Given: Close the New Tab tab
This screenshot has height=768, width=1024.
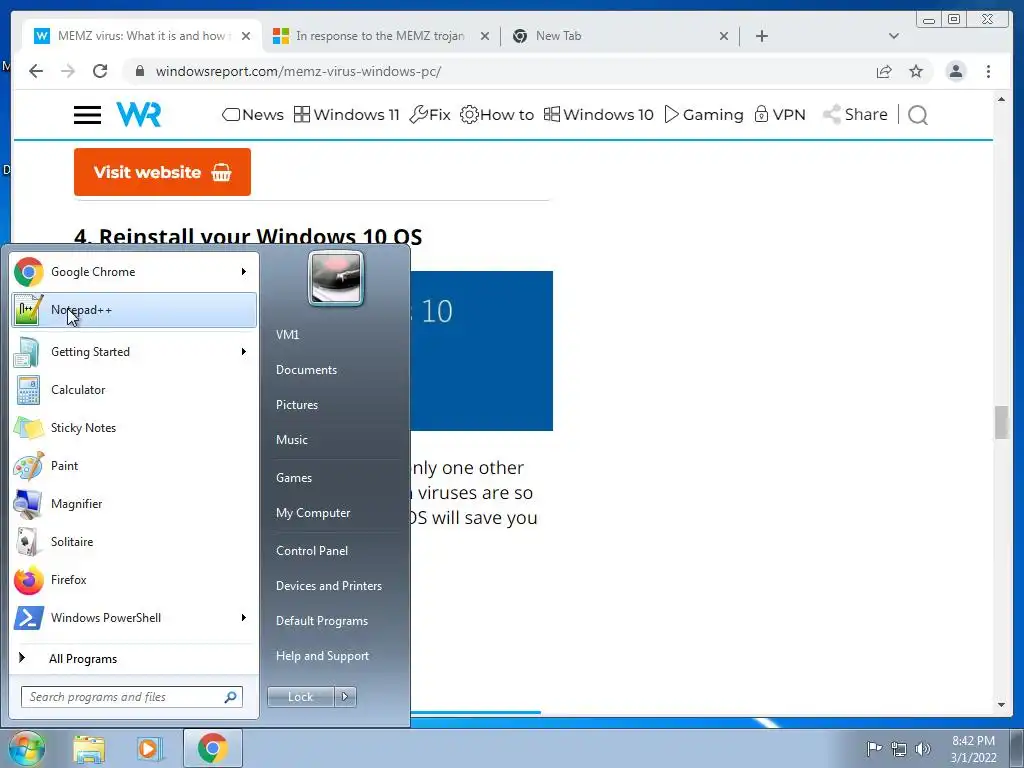Looking at the screenshot, I should click(x=724, y=36).
